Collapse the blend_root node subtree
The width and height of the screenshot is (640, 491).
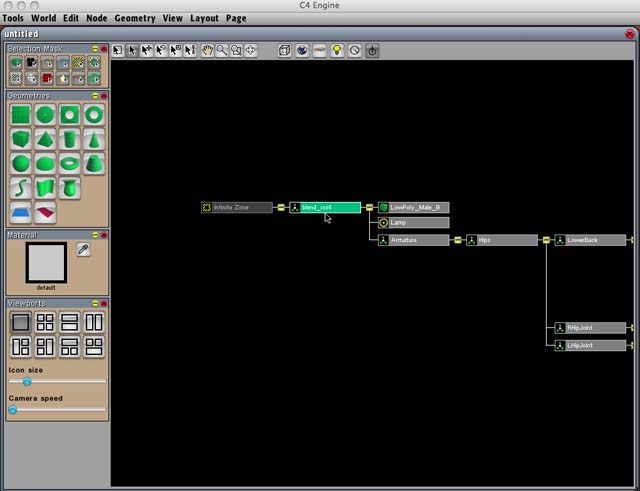point(369,208)
